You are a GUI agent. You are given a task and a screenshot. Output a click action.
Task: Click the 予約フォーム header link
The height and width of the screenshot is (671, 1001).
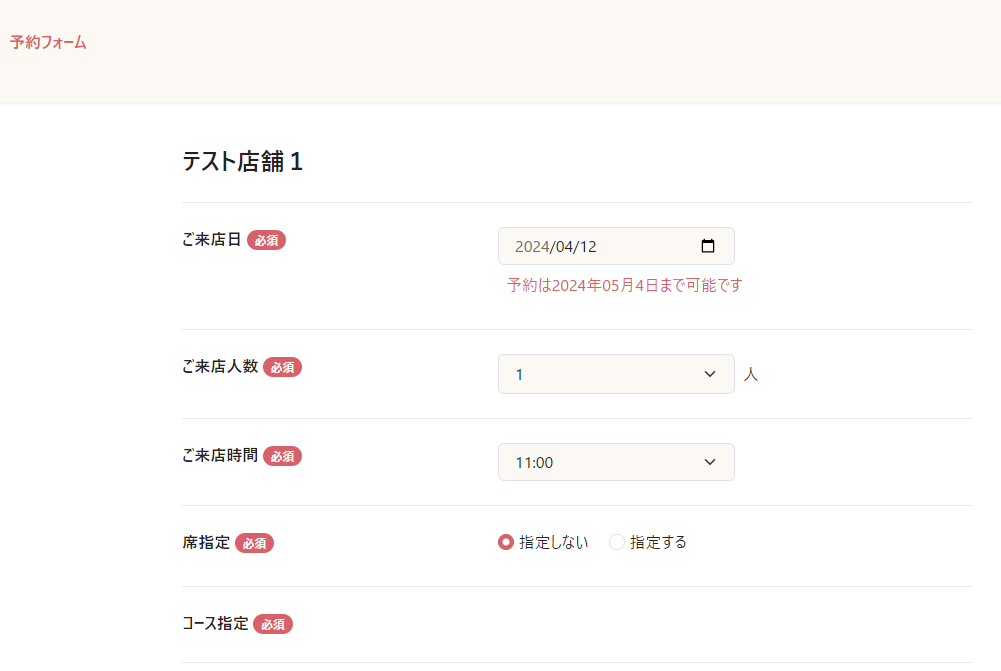(48, 42)
